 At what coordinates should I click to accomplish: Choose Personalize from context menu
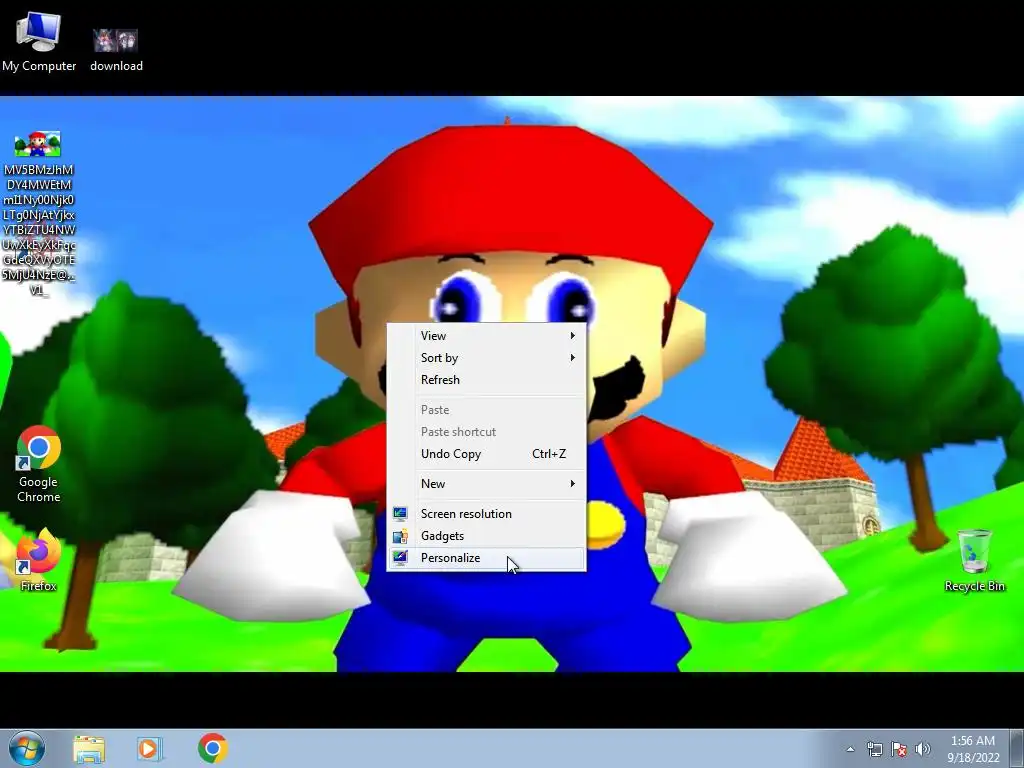point(487,558)
